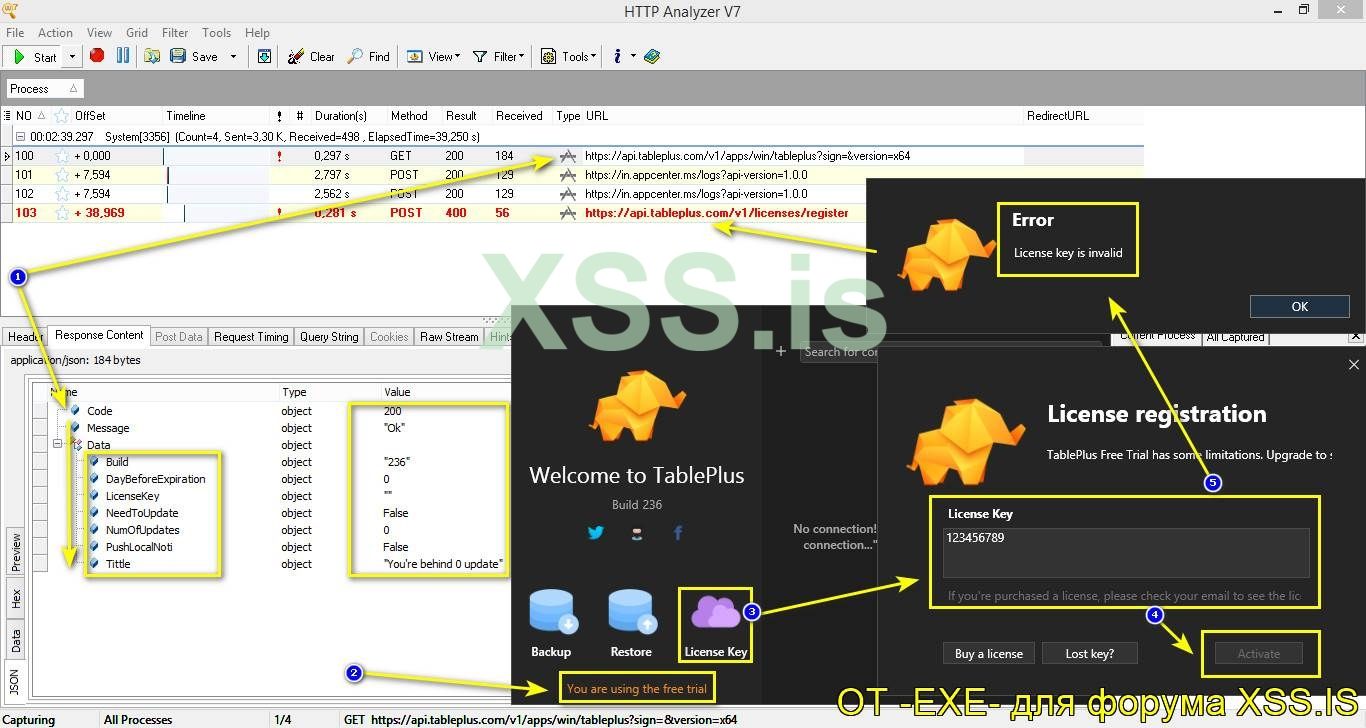Click the Backup database icon in TablePlus

(551, 613)
